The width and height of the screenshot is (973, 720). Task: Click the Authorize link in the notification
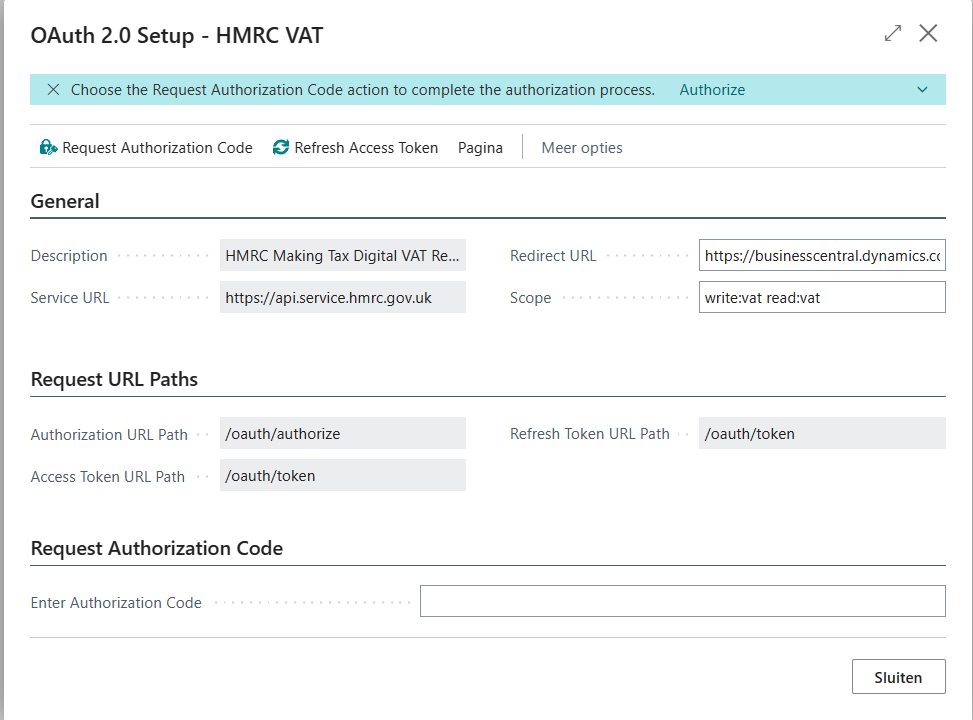pyautogui.click(x=712, y=90)
